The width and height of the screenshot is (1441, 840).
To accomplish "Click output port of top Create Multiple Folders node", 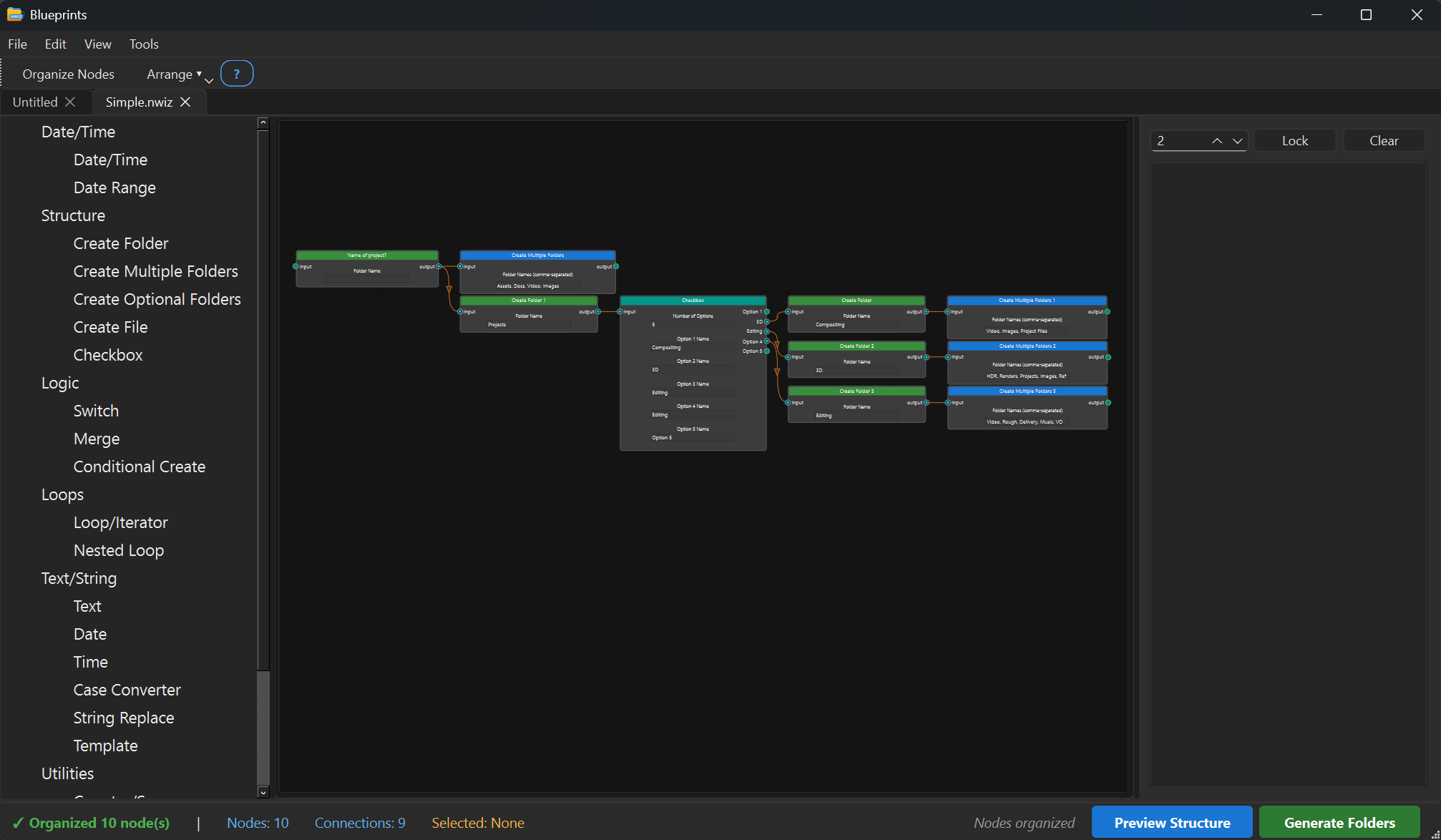I will 616,266.
